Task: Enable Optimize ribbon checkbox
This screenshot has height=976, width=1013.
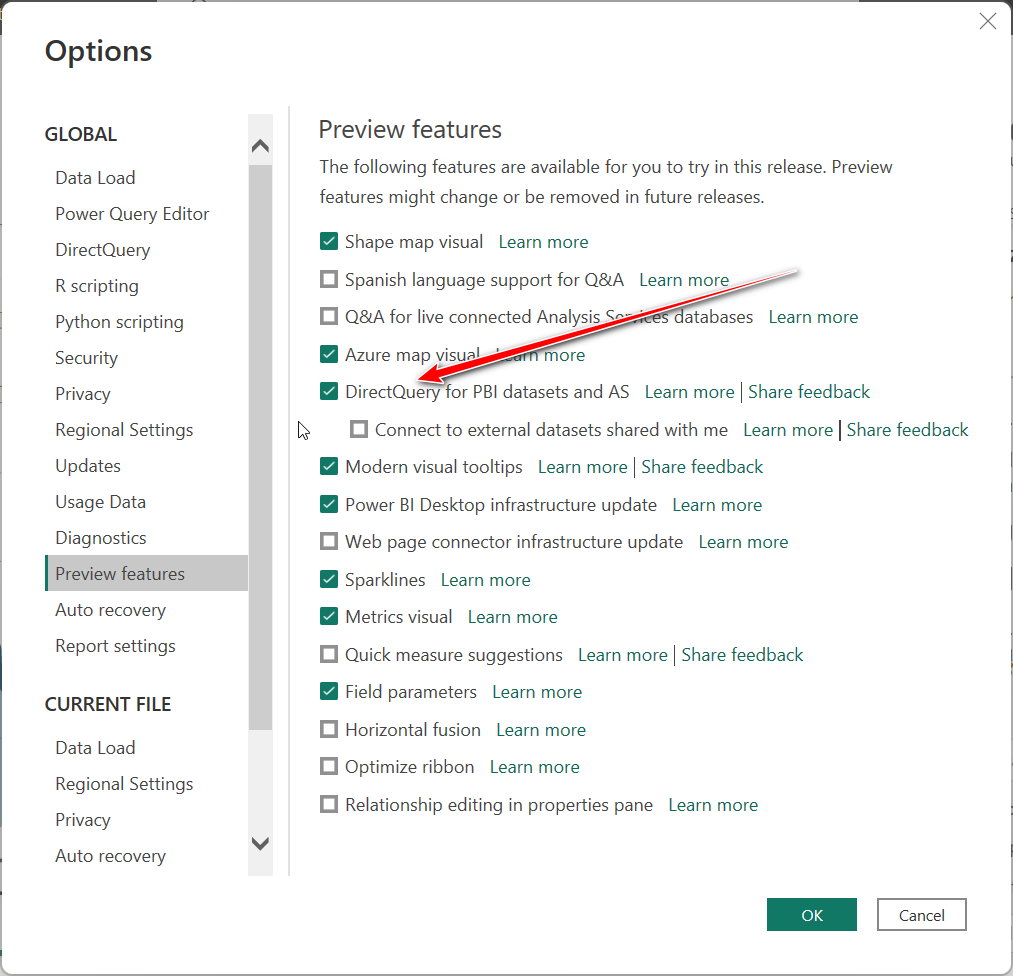Action: pyautogui.click(x=329, y=767)
